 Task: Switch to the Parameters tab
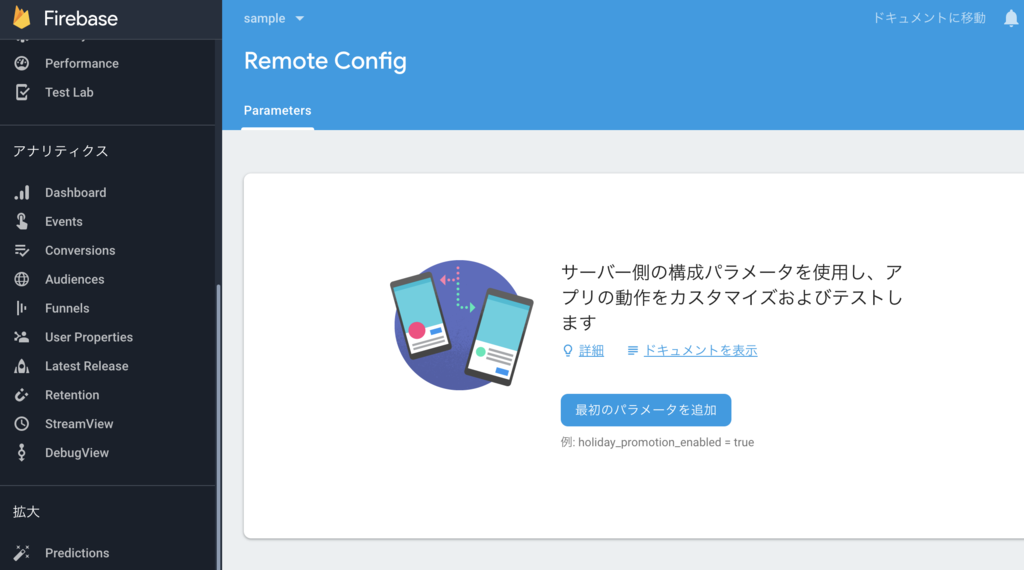tap(278, 110)
